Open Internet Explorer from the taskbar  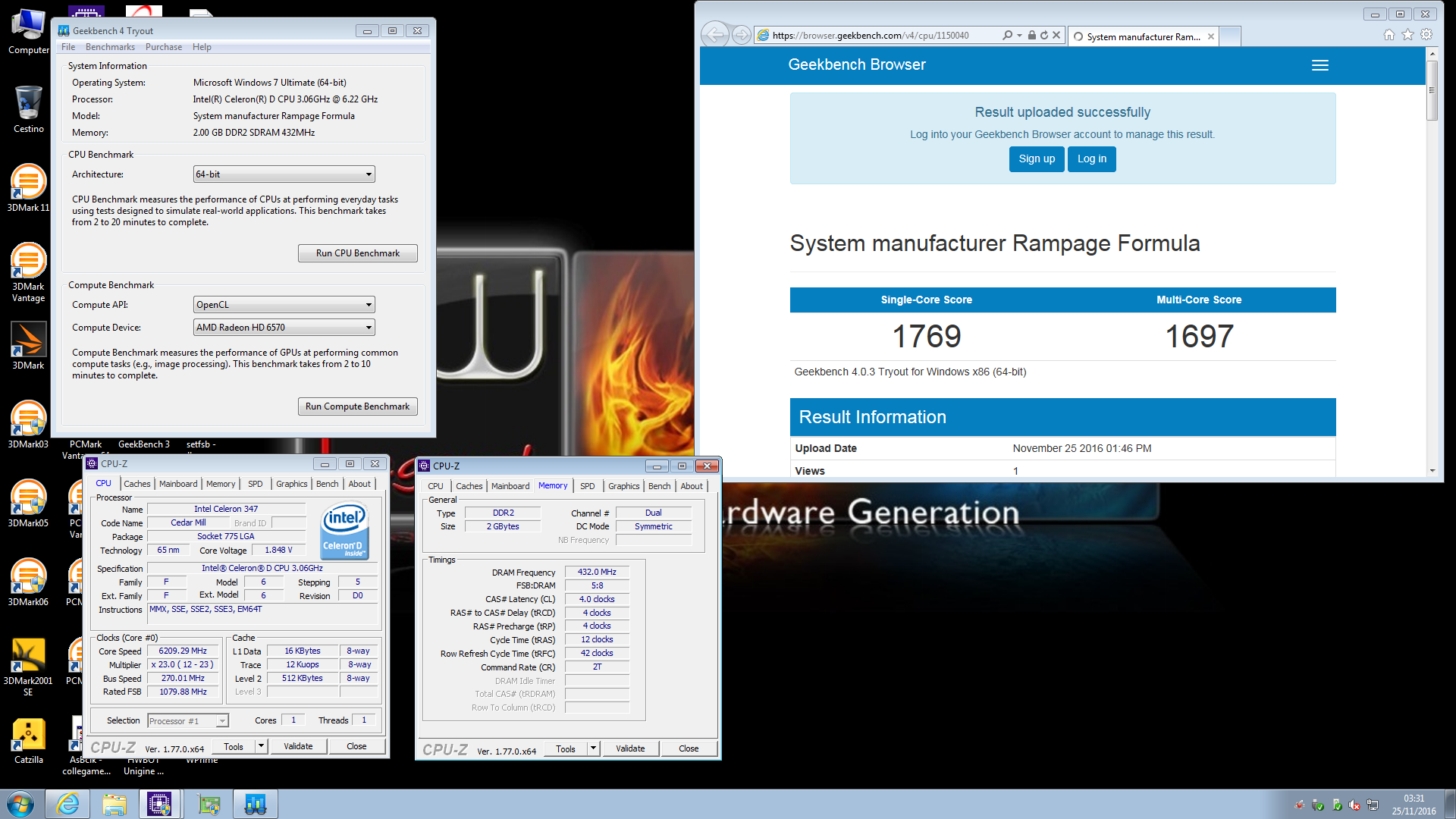(67, 804)
